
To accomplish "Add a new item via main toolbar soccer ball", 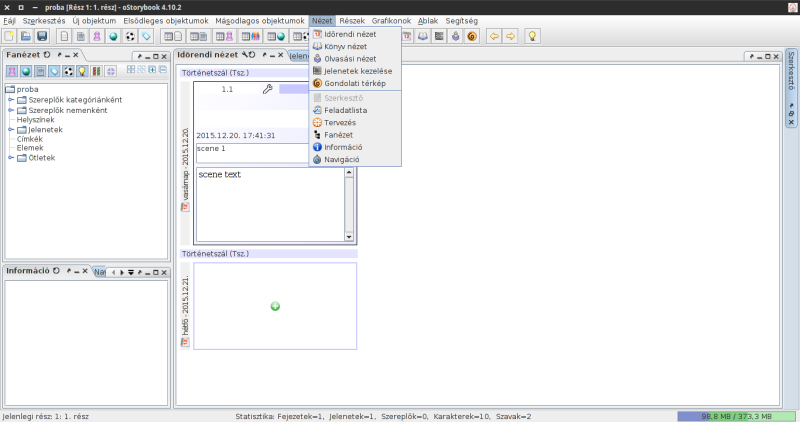I will click(130, 36).
